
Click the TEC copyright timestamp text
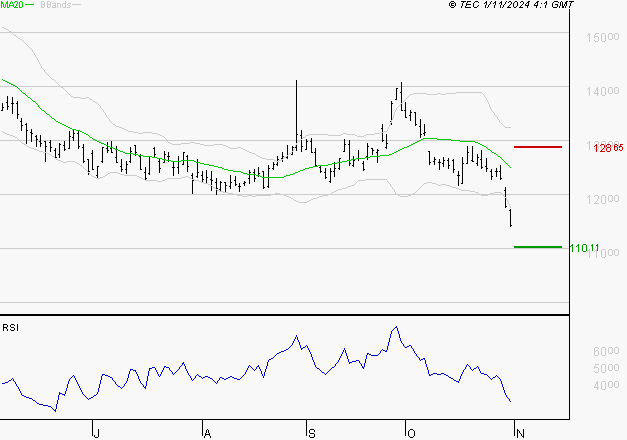511,4
